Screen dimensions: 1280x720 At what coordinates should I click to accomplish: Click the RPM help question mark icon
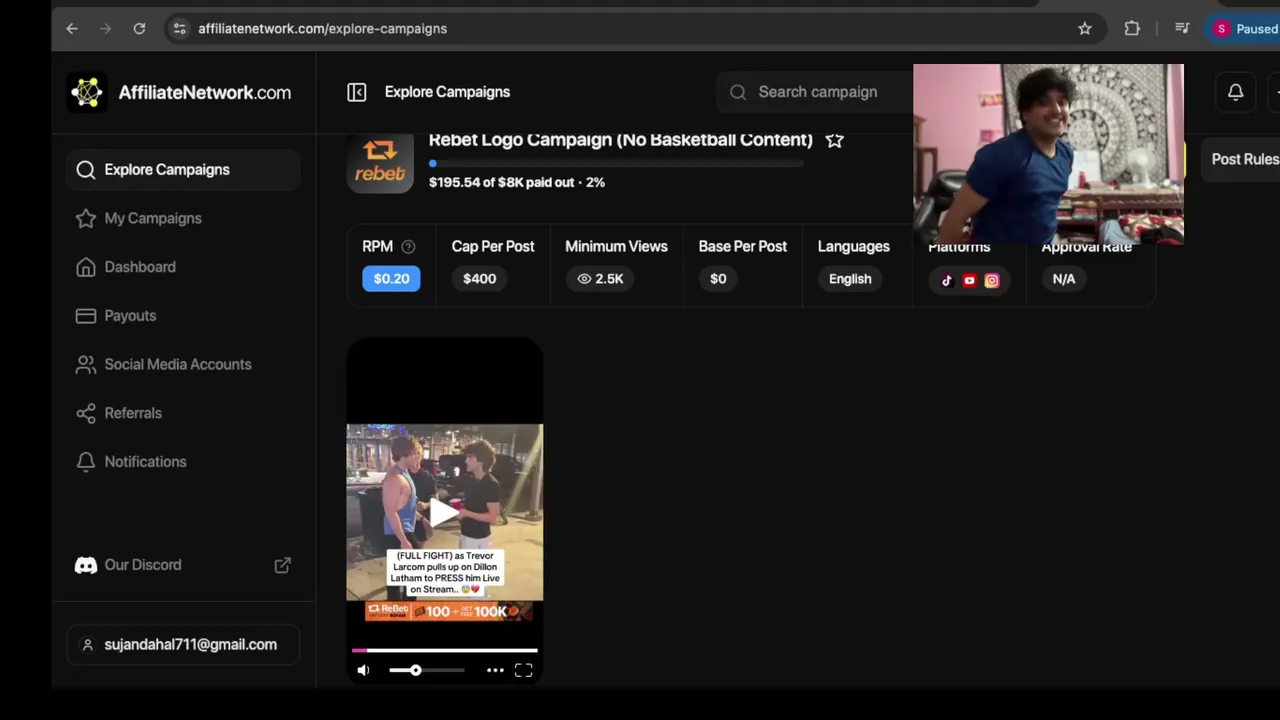point(408,247)
